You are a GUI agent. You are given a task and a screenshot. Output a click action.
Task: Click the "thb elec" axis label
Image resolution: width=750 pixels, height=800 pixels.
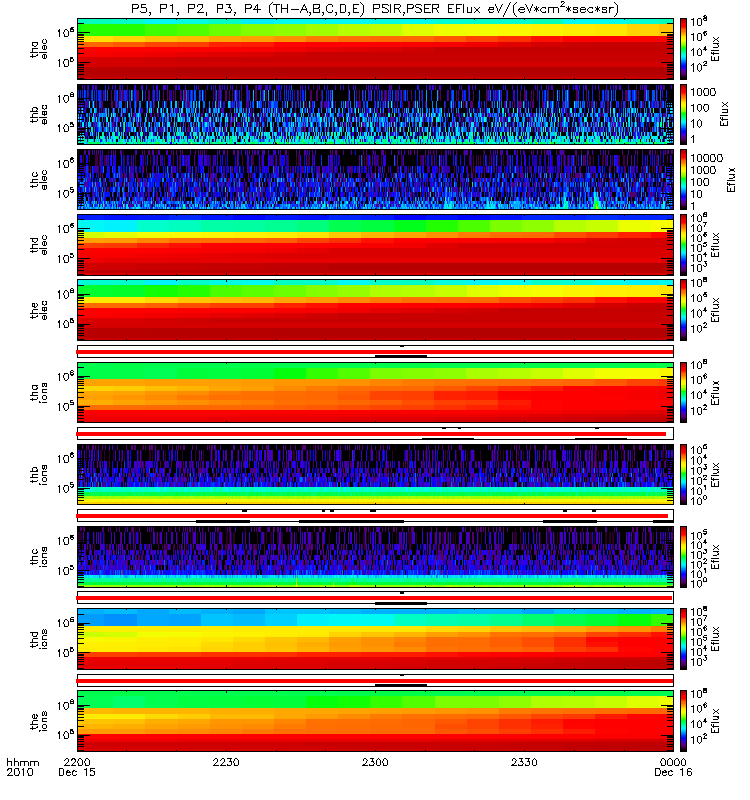click(39, 114)
